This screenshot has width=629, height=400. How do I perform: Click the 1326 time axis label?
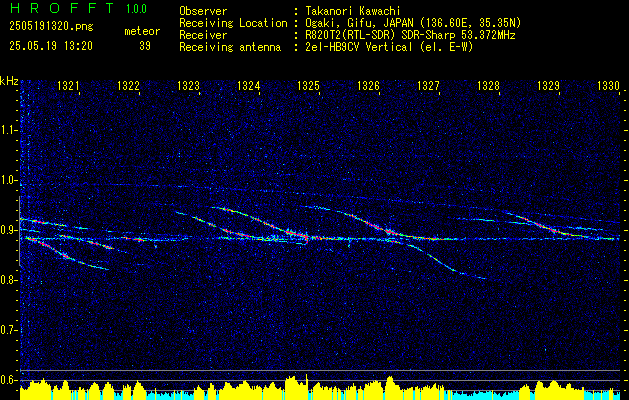point(369,85)
